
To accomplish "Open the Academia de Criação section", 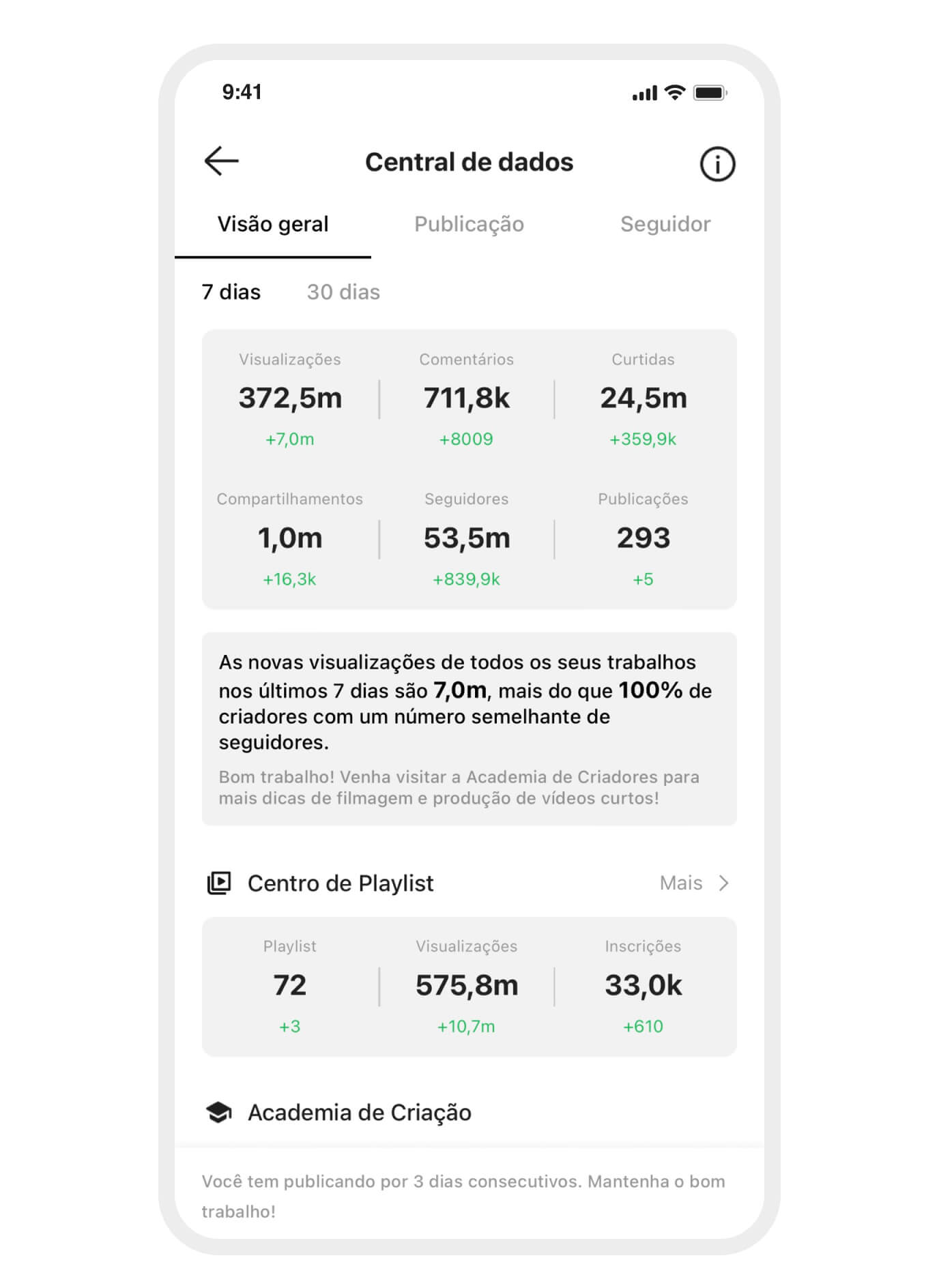I will (x=360, y=1113).
